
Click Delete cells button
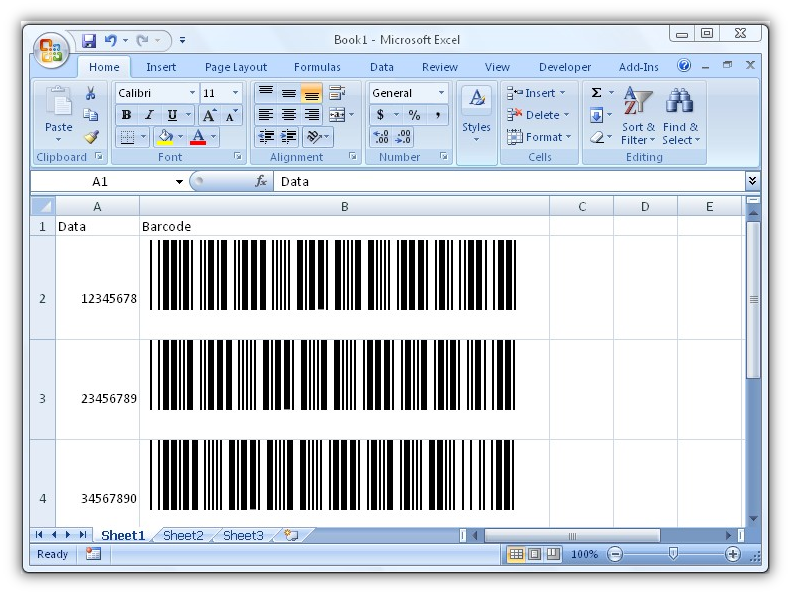[538, 115]
